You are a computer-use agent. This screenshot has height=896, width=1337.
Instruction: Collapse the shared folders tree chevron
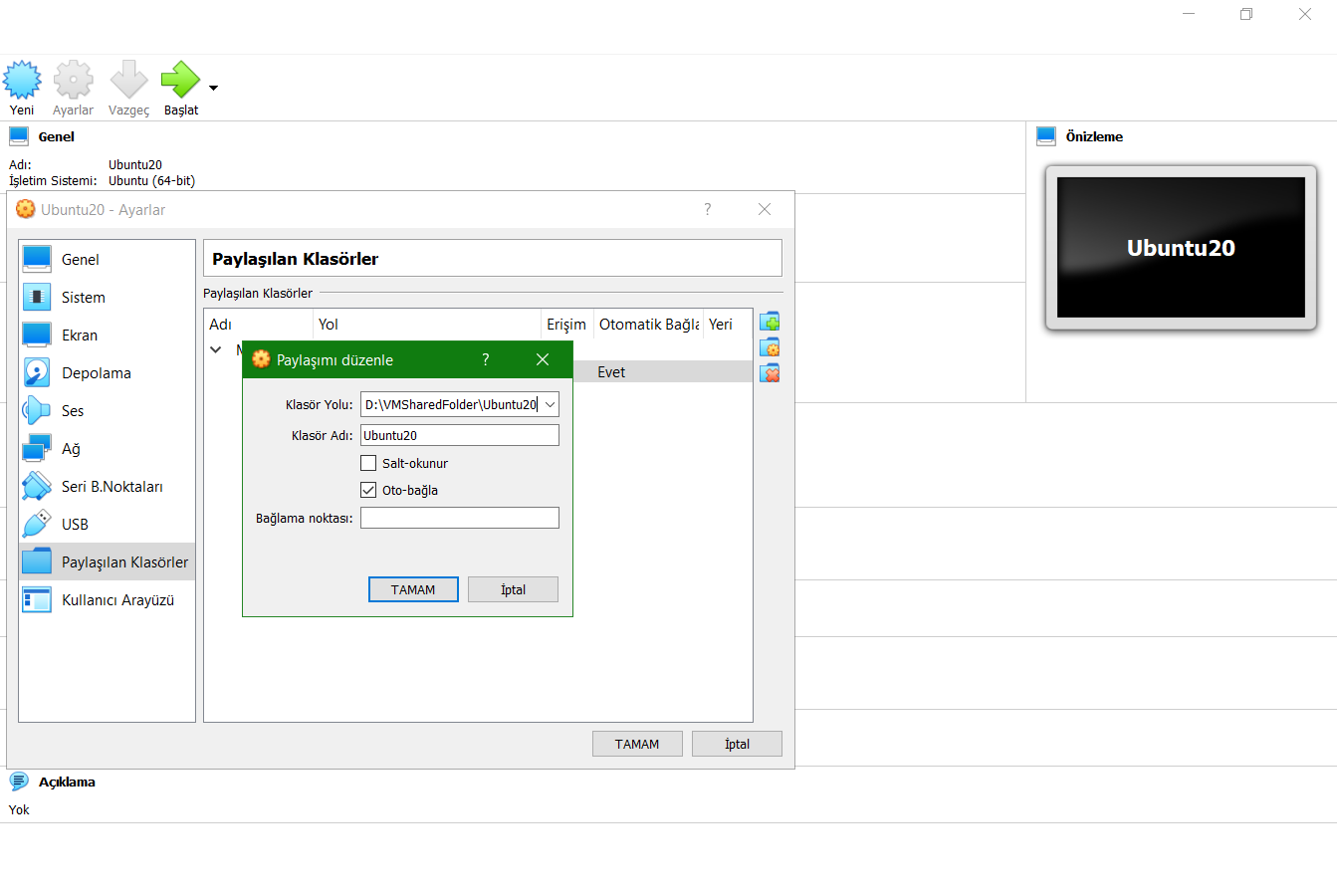tap(216, 349)
